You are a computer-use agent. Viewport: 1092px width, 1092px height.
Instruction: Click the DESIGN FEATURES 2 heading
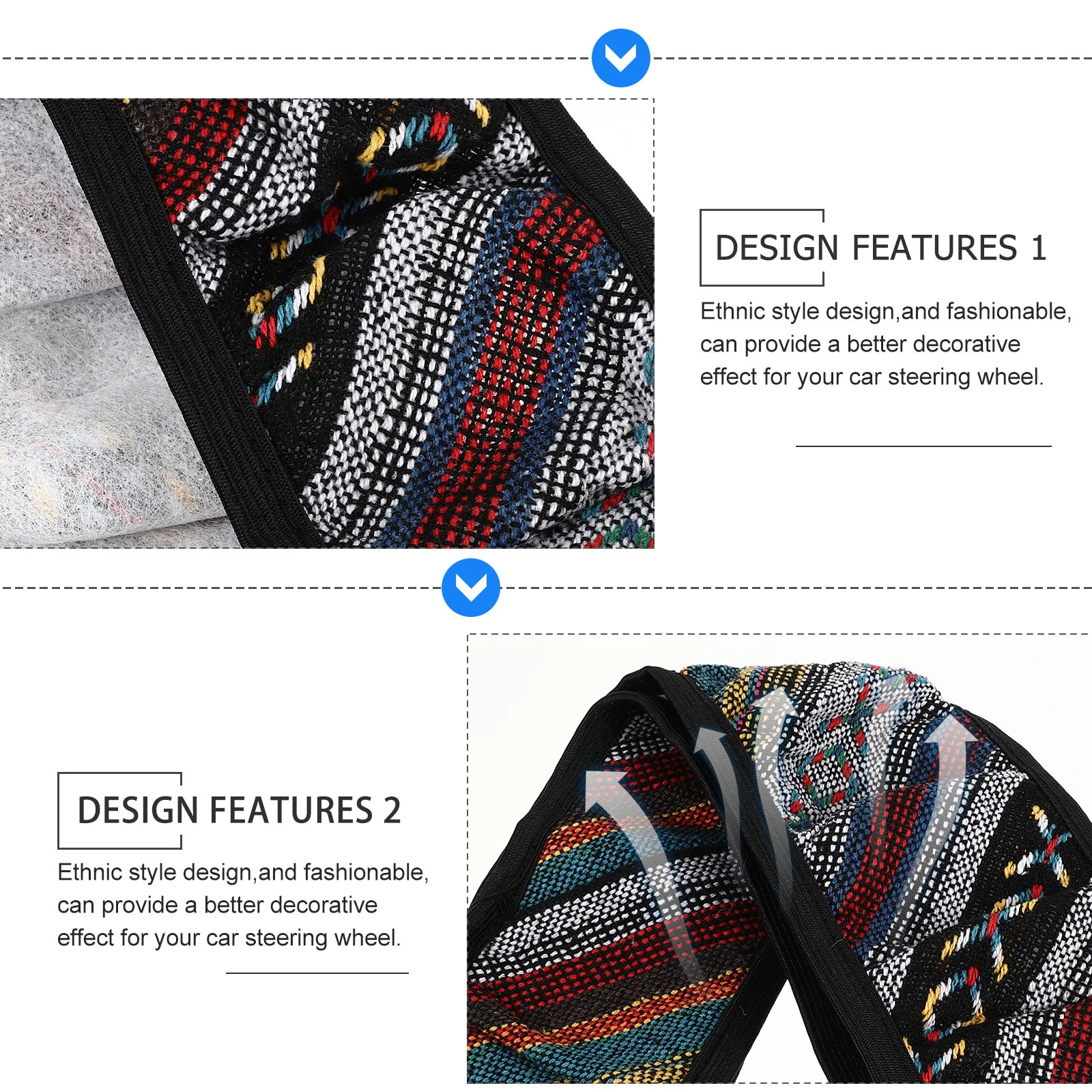pyautogui.click(x=239, y=810)
